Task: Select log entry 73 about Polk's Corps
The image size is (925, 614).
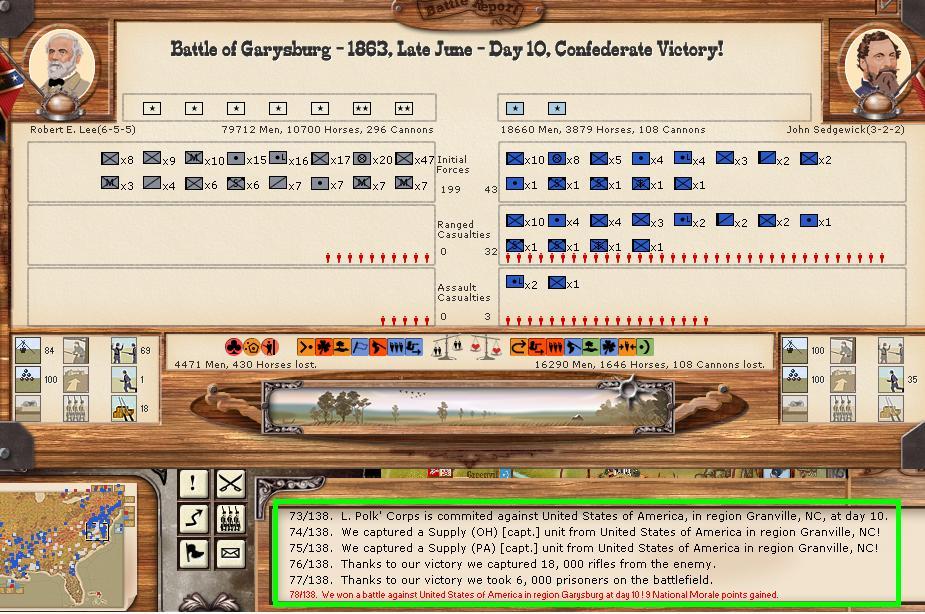Action: click(588, 516)
